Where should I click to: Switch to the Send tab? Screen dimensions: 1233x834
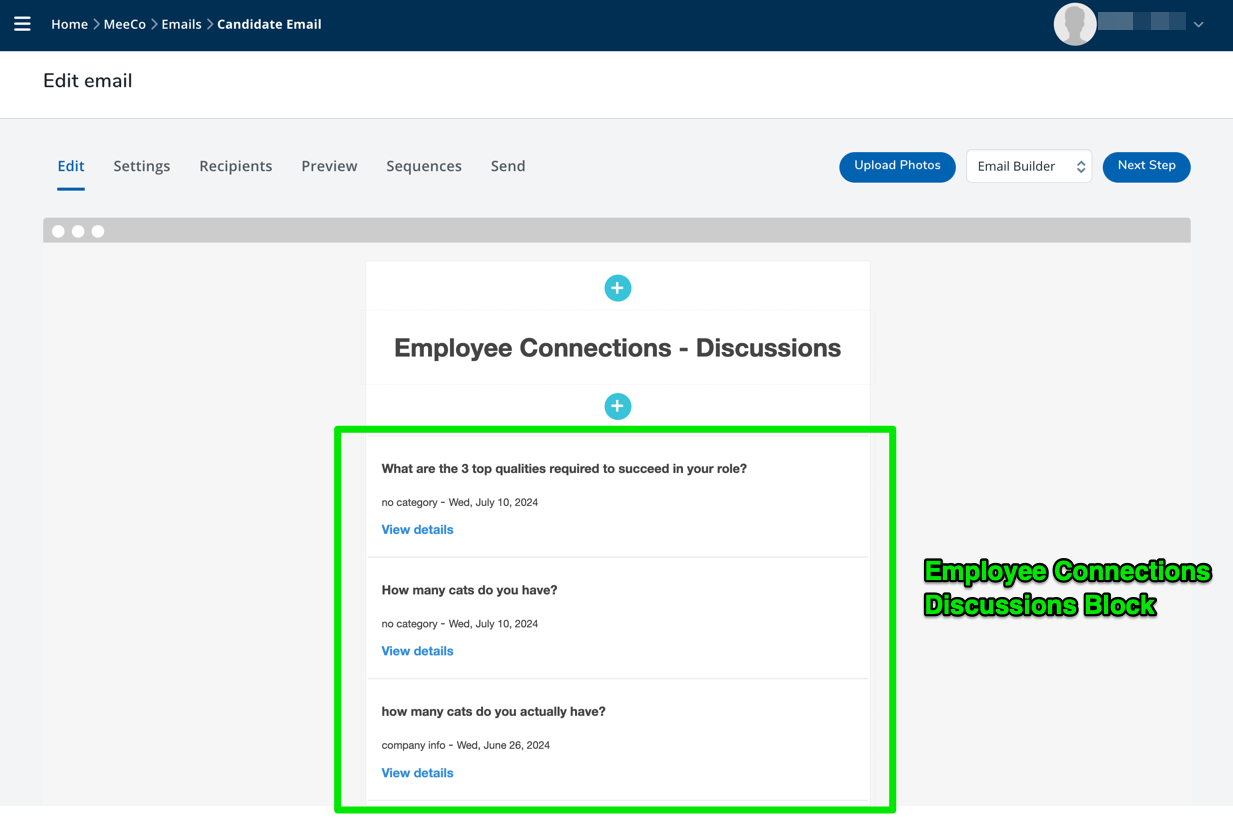(508, 166)
